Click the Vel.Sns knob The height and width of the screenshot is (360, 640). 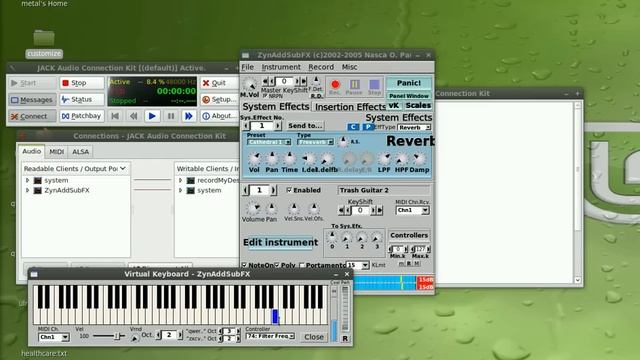coord(293,209)
